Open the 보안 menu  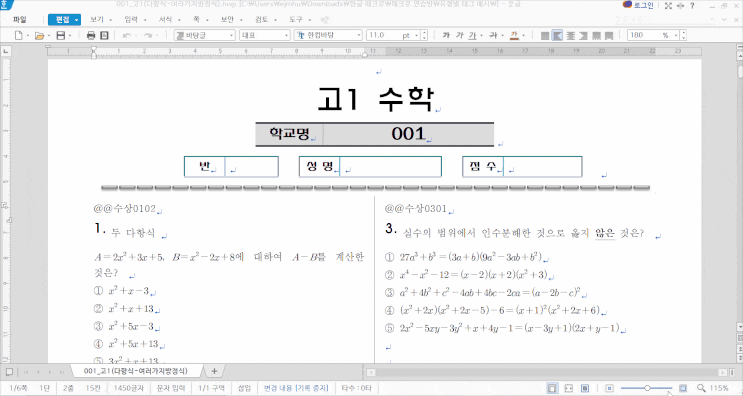(227, 19)
